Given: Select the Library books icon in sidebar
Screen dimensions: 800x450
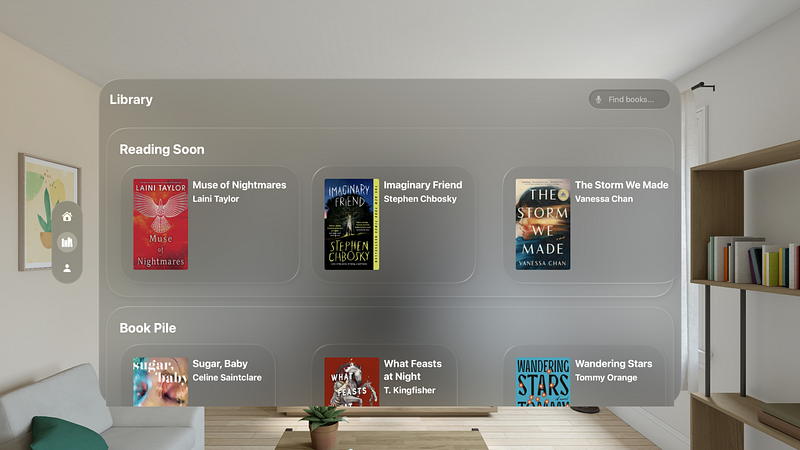Looking at the screenshot, I should coord(67,242).
